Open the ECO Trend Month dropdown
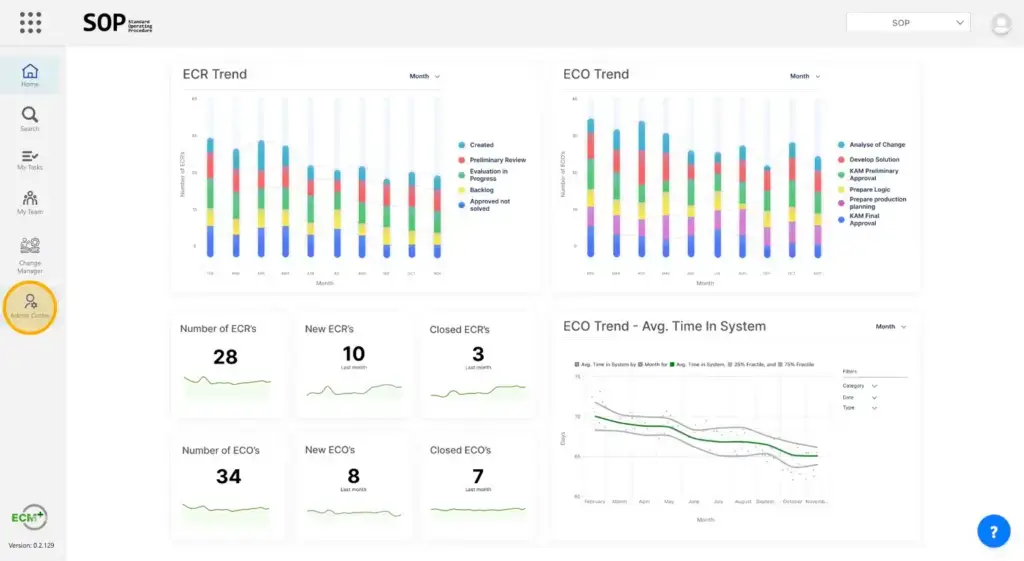The height and width of the screenshot is (561, 1024). click(x=804, y=76)
